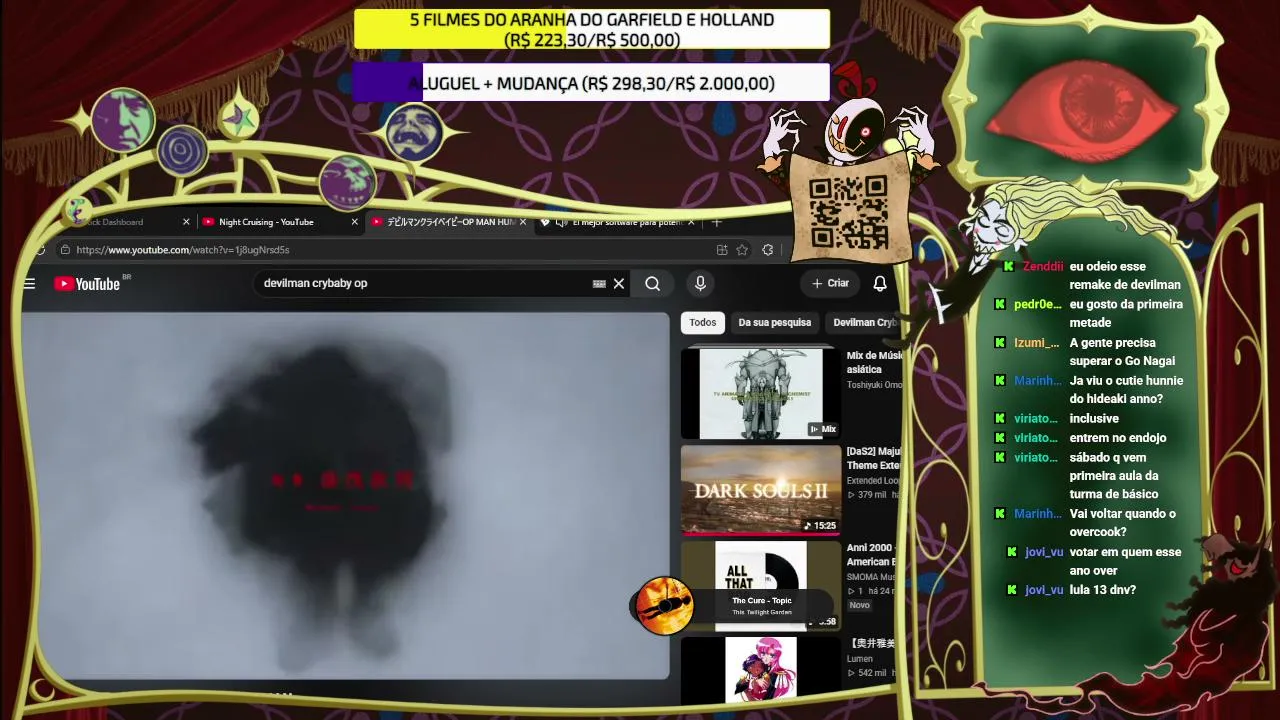The height and width of the screenshot is (720, 1280).
Task: Click the Criar create button
Action: pos(830,284)
